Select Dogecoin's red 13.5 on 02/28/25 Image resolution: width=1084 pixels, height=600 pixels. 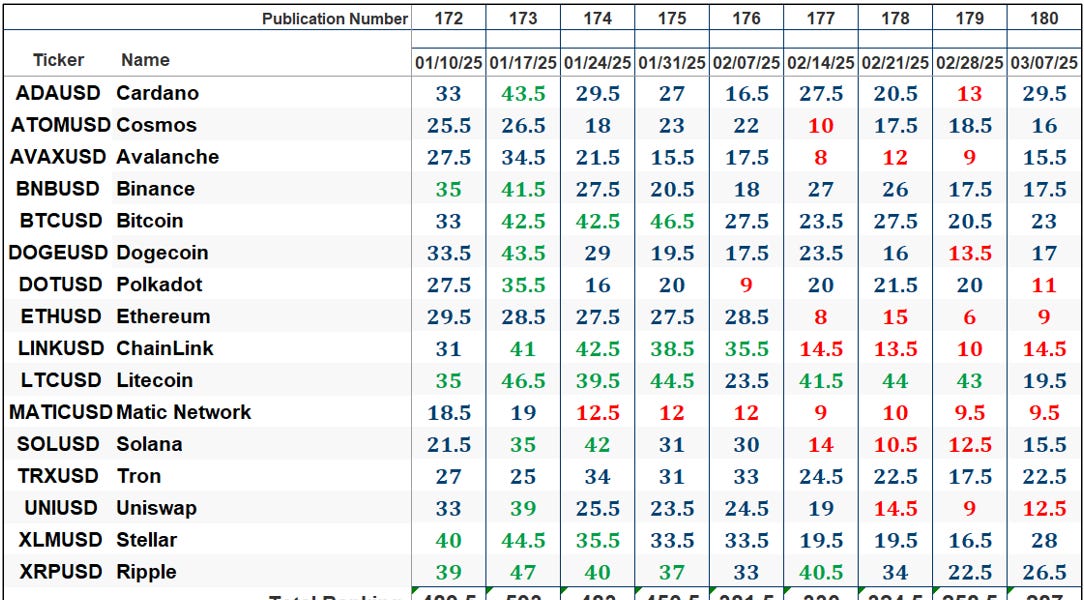[969, 252]
